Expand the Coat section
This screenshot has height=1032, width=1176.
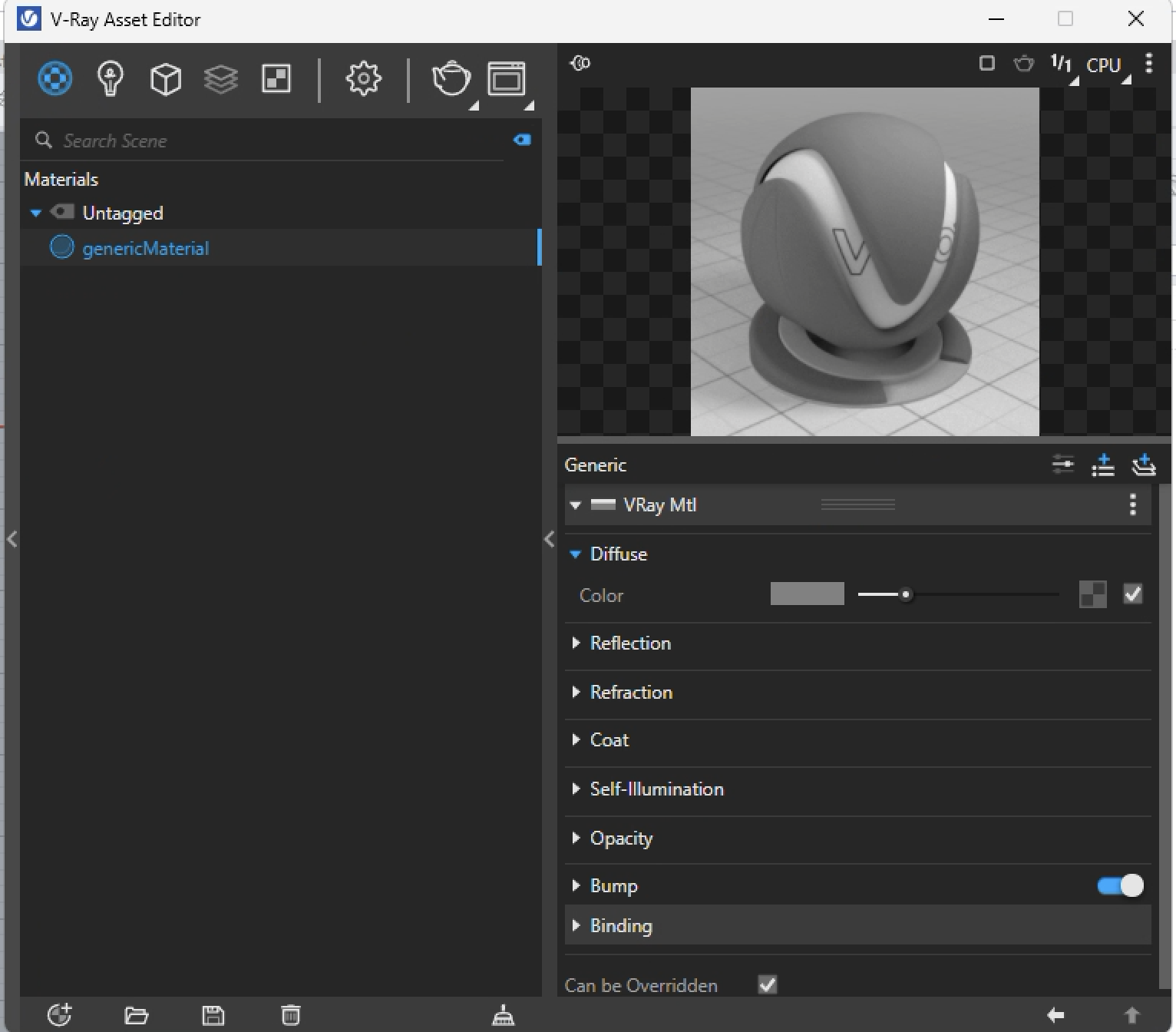[x=576, y=739]
